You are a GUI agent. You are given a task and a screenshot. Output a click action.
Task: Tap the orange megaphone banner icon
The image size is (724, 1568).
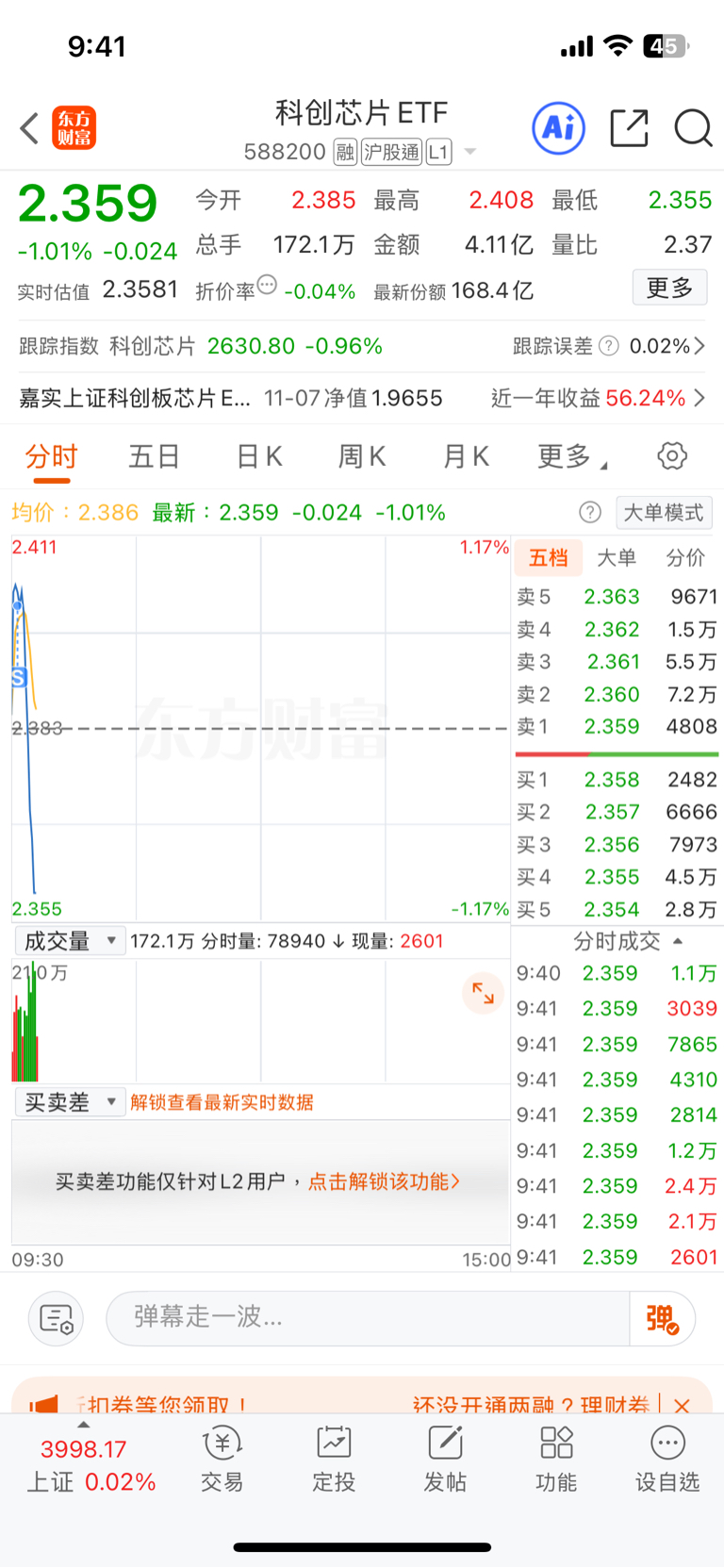(43, 1404)
